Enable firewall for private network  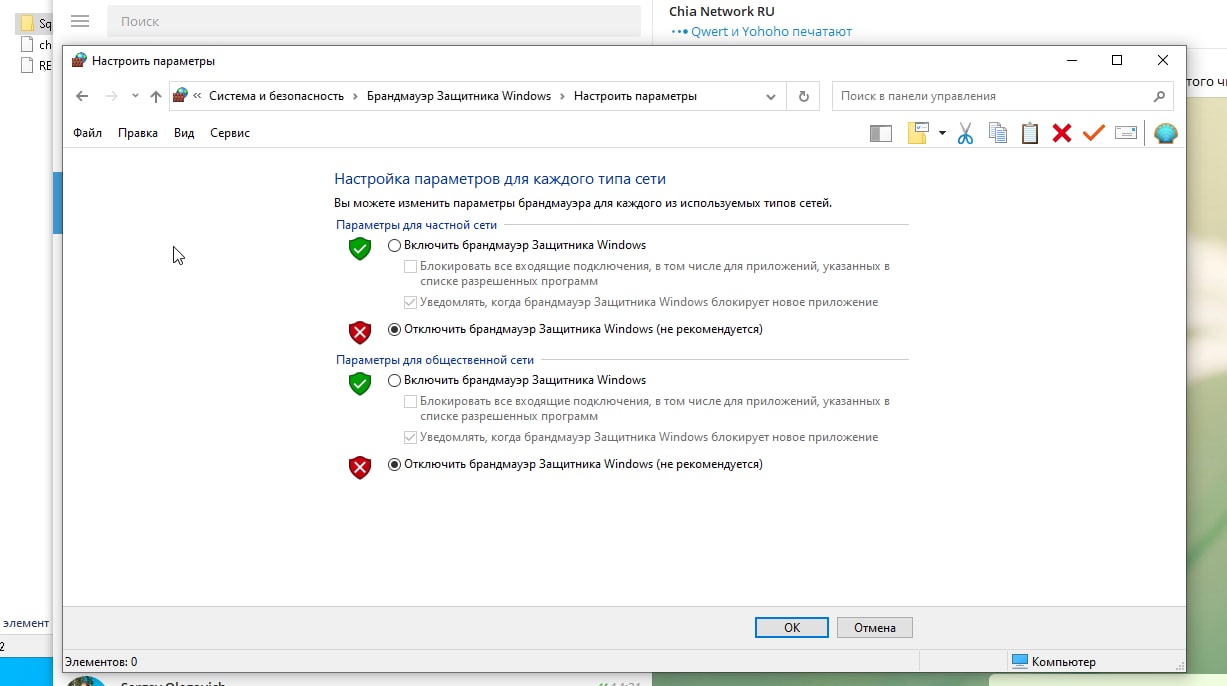[x=394, y=245]
